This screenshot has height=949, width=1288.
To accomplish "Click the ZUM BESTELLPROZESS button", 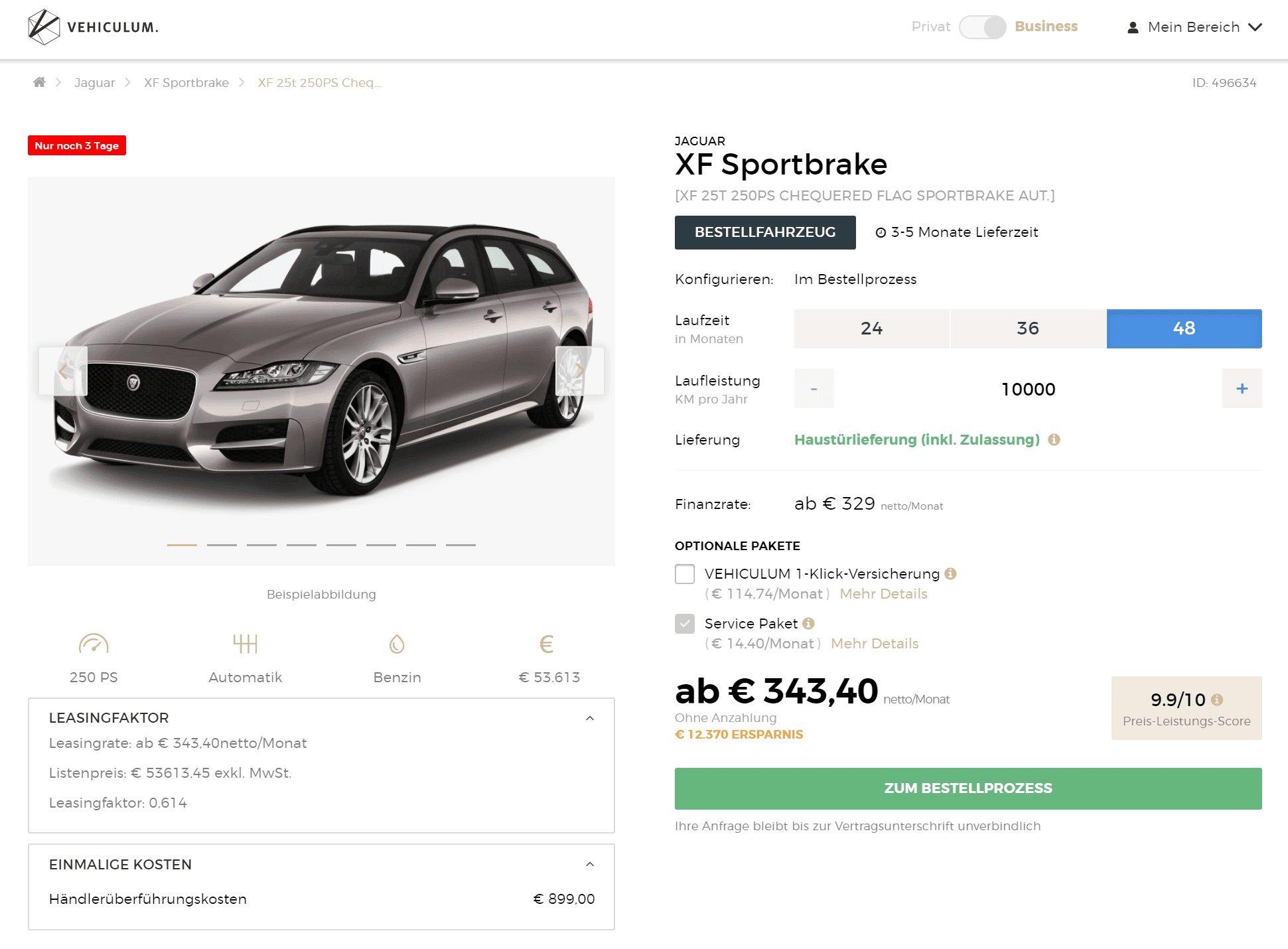I will click(x=967, y=788).
